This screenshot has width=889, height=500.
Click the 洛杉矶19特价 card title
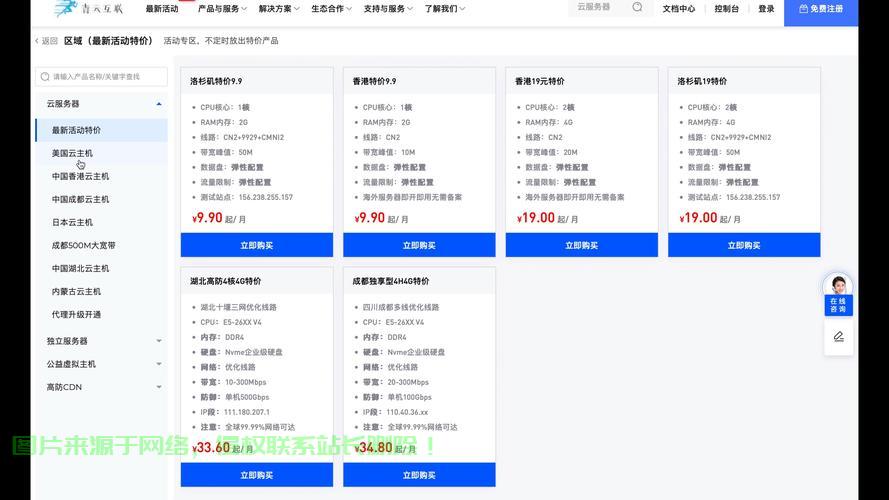(702, 81)
